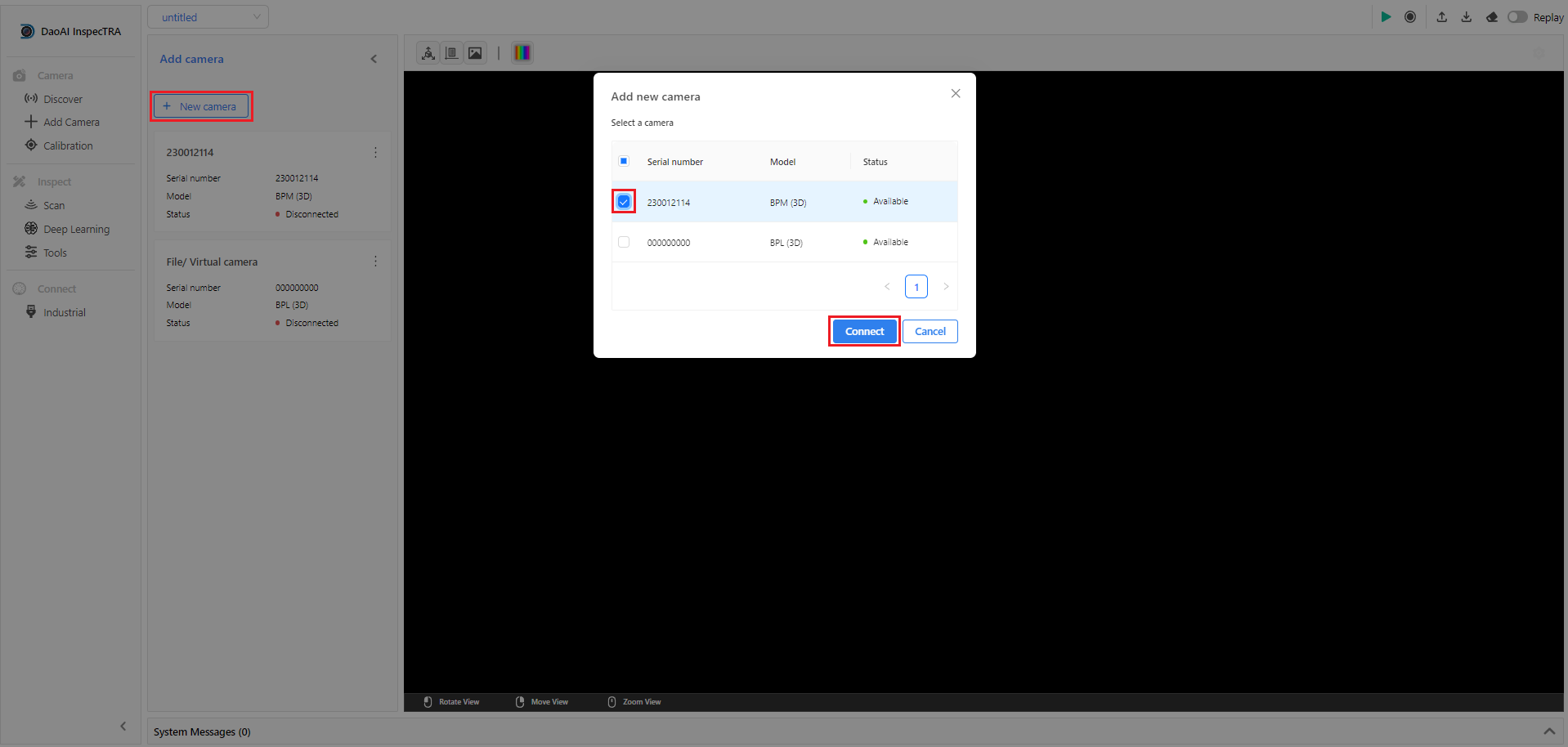Click the green play icon in top toolbar
The width and height of the screenshot is (1568, 747).
pos(1386,17)
